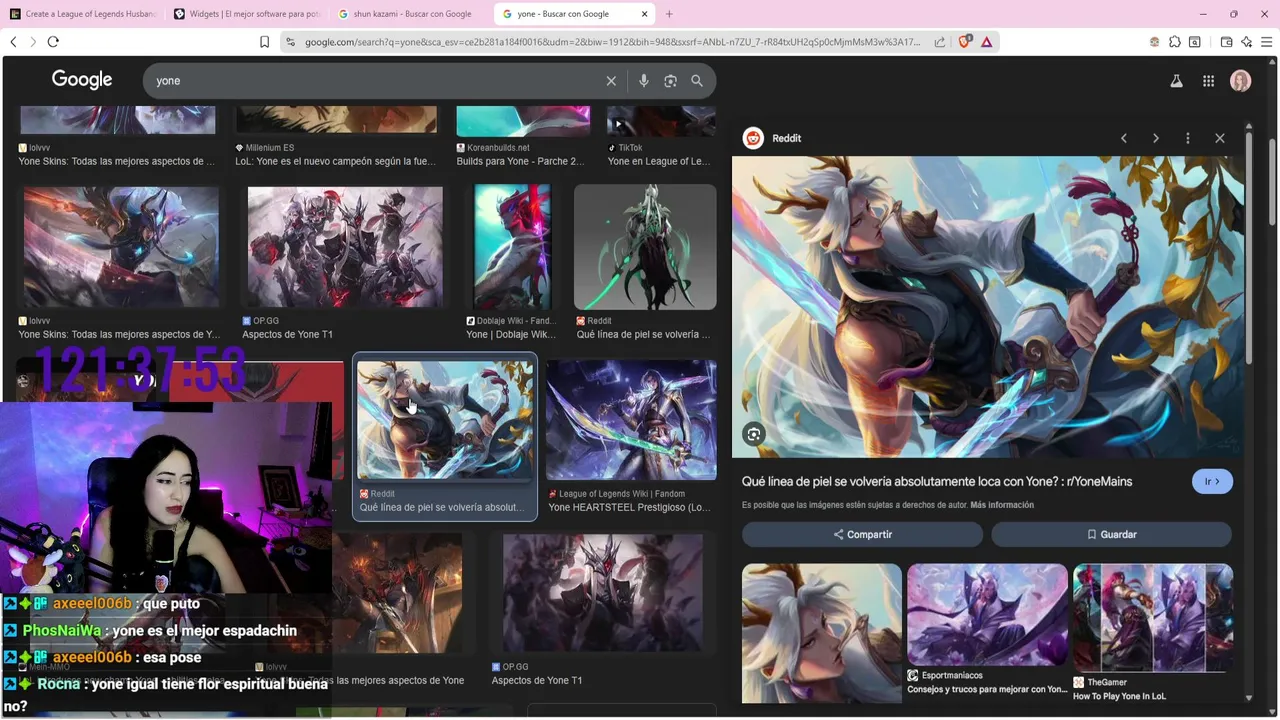Open TikTok Yone en League of Legends link
1280x720 pixels.
coord(658,161)
